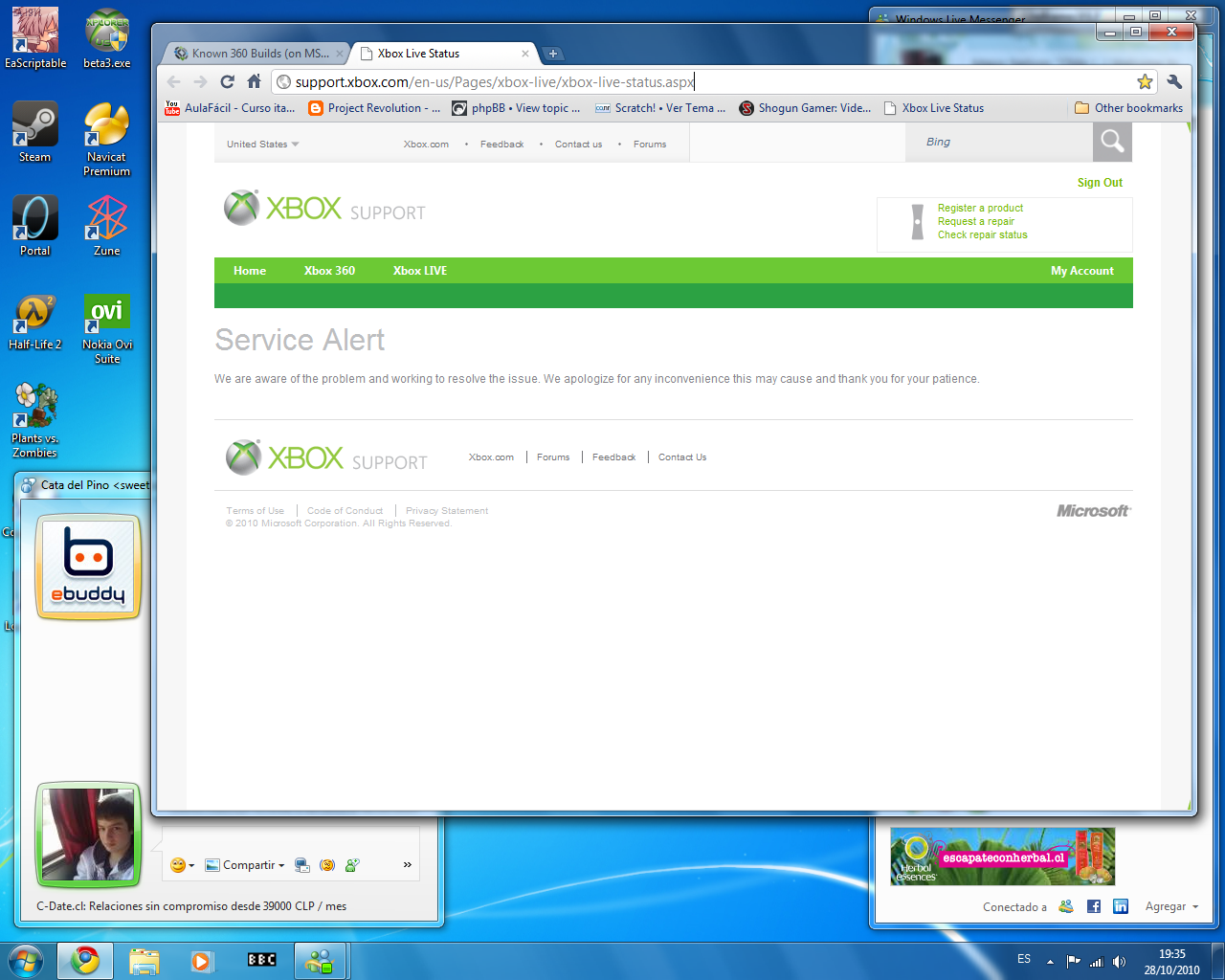Open the Xbox LIVE navigation menu item
This screenshot has height=980, width=1225.
pos(419,271)
